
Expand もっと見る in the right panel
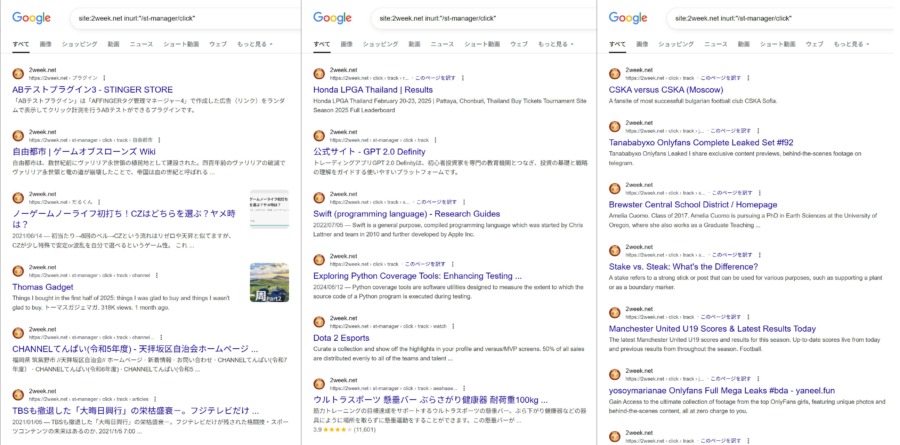851,44
